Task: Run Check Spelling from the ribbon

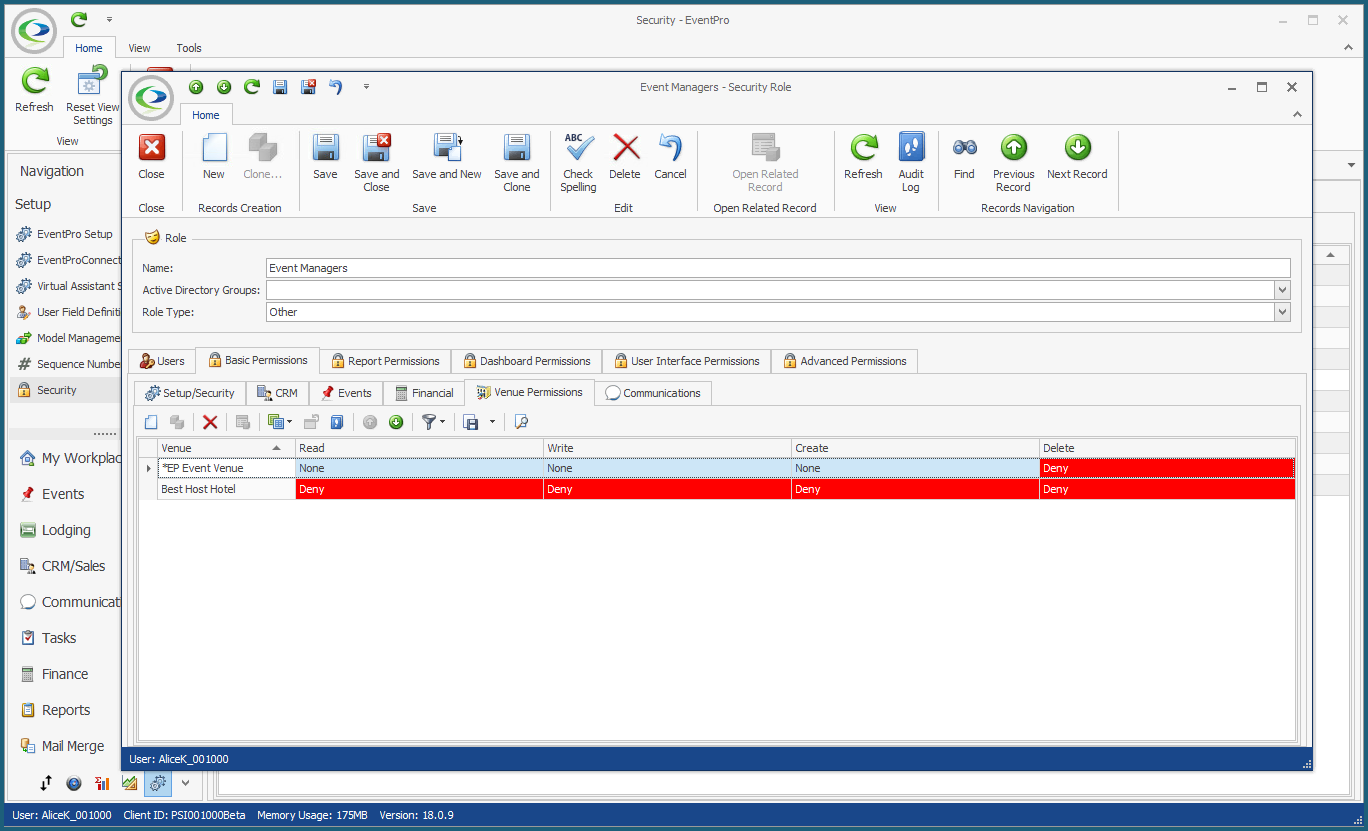Action: [x=578, y=164]
